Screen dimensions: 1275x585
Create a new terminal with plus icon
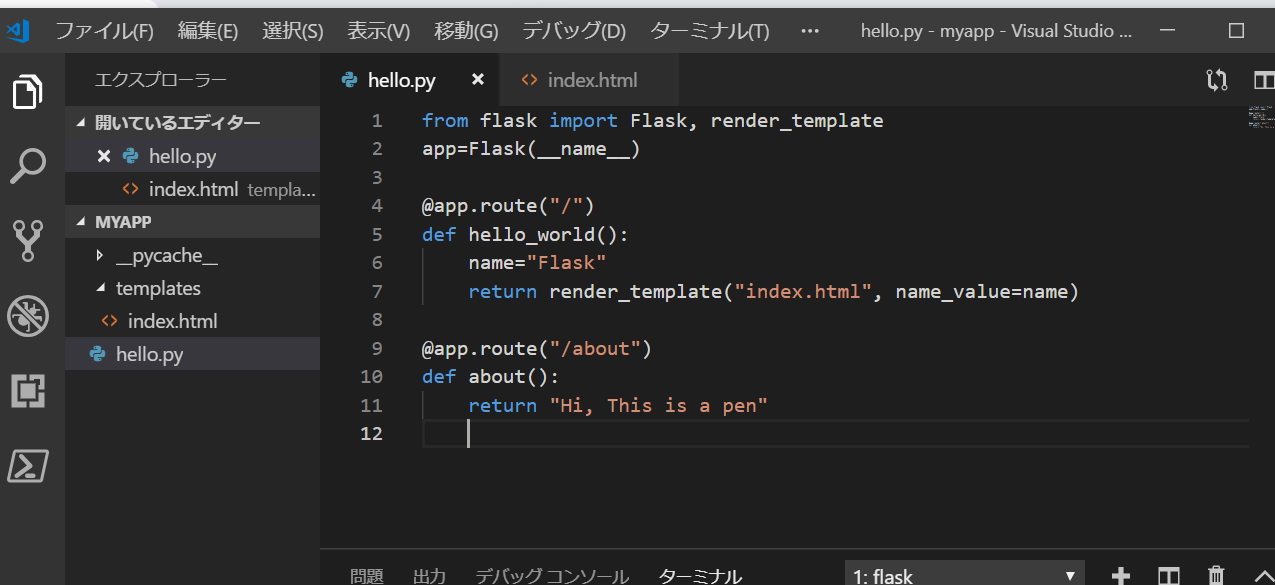pos(1121,576)
